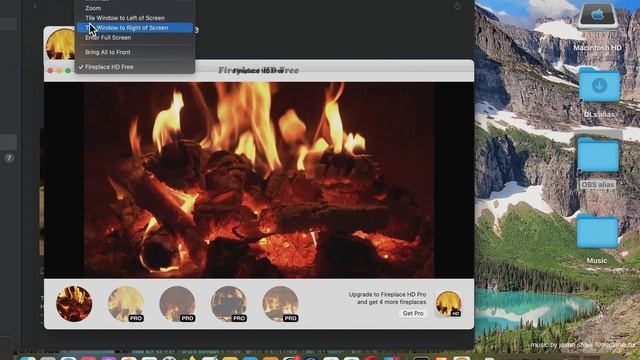Select the third fireplace thumbnail marked PRO
This screenshot has height=360, width=640.
tap(177, 303)
